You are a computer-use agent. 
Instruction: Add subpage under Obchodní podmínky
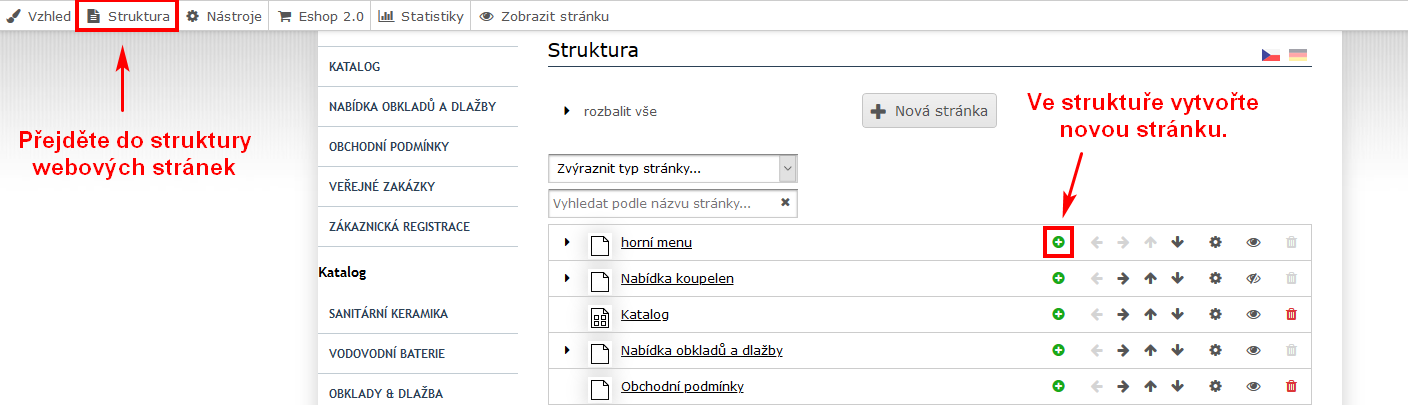click(x=1058, y=386)
